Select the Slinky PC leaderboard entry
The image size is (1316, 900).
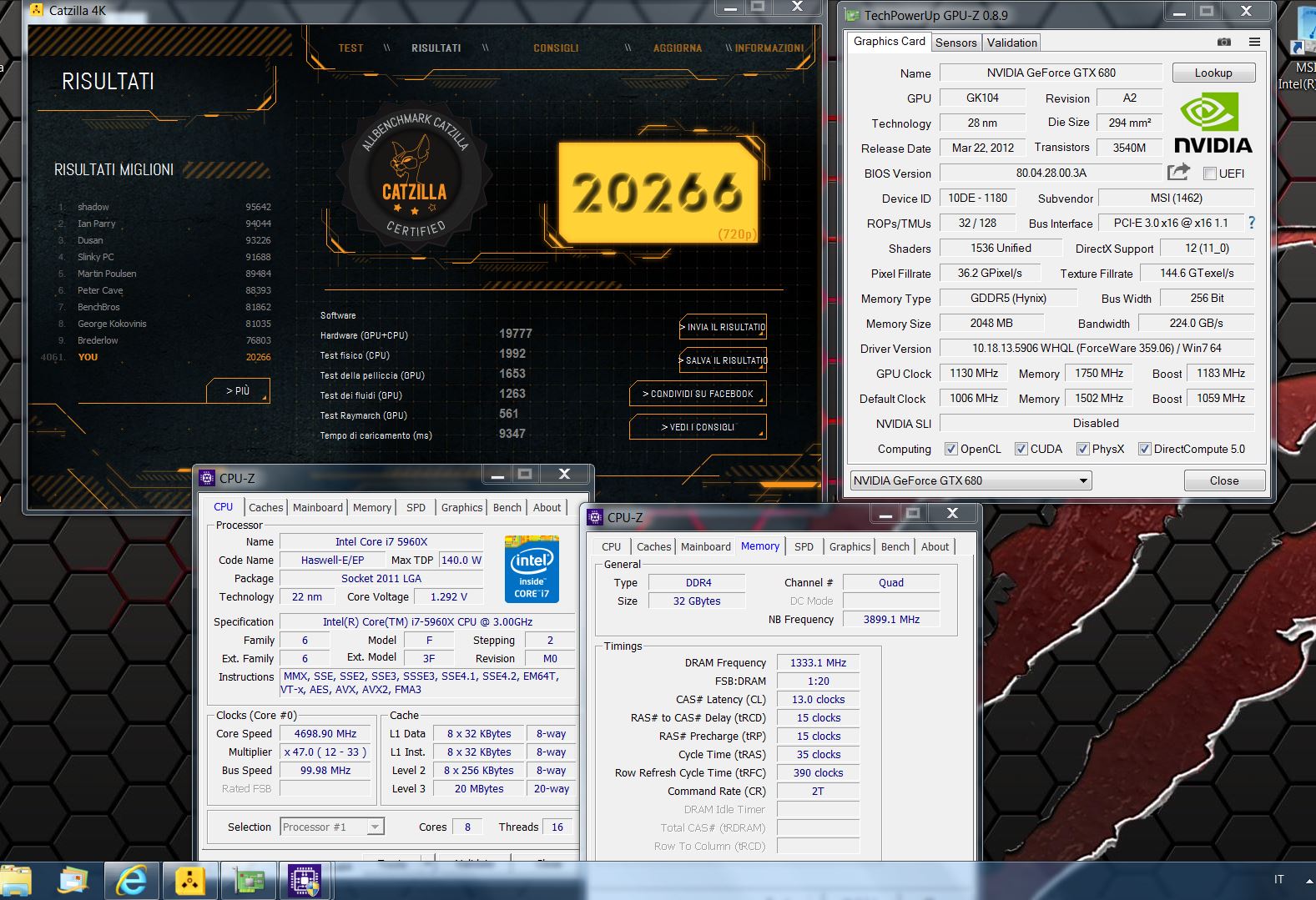click(x=164, y=257)
